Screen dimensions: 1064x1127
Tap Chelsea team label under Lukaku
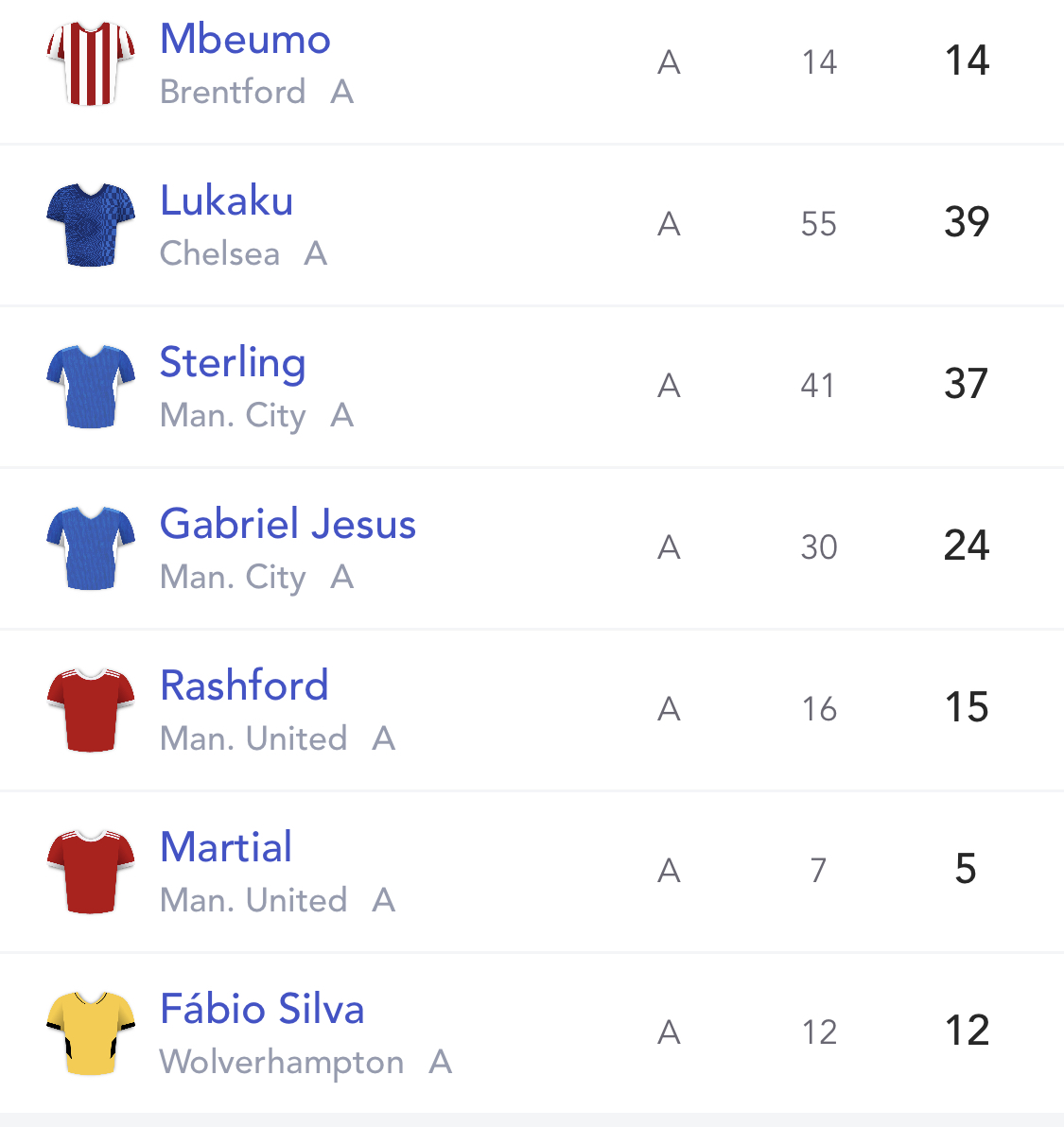tap(219, 253)
